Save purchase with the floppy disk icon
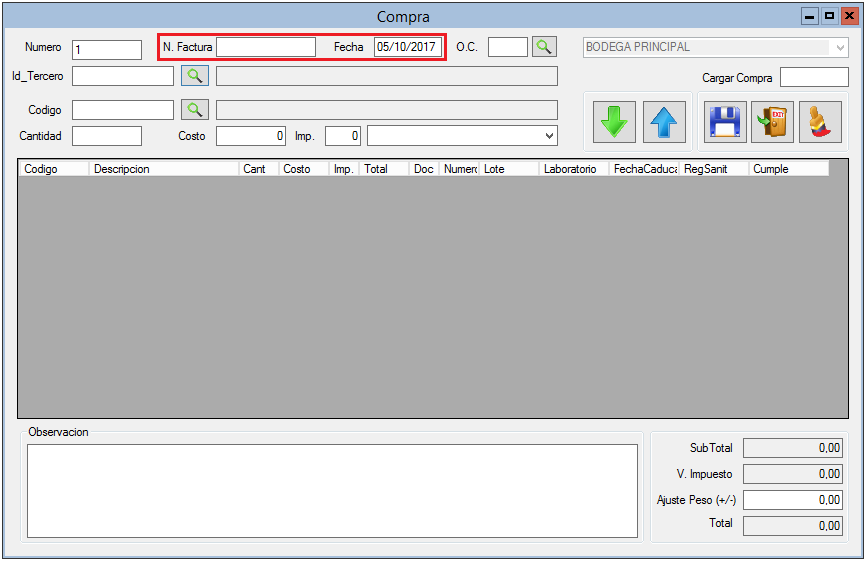 pos(725,121)
